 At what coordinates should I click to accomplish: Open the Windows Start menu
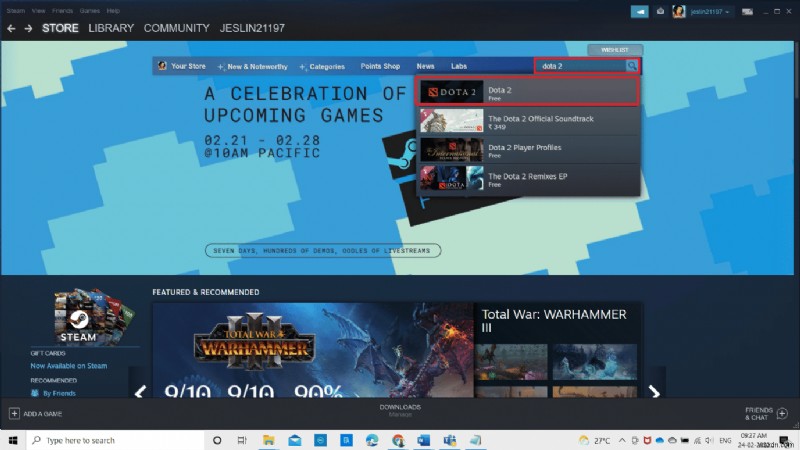click(13, 440)
